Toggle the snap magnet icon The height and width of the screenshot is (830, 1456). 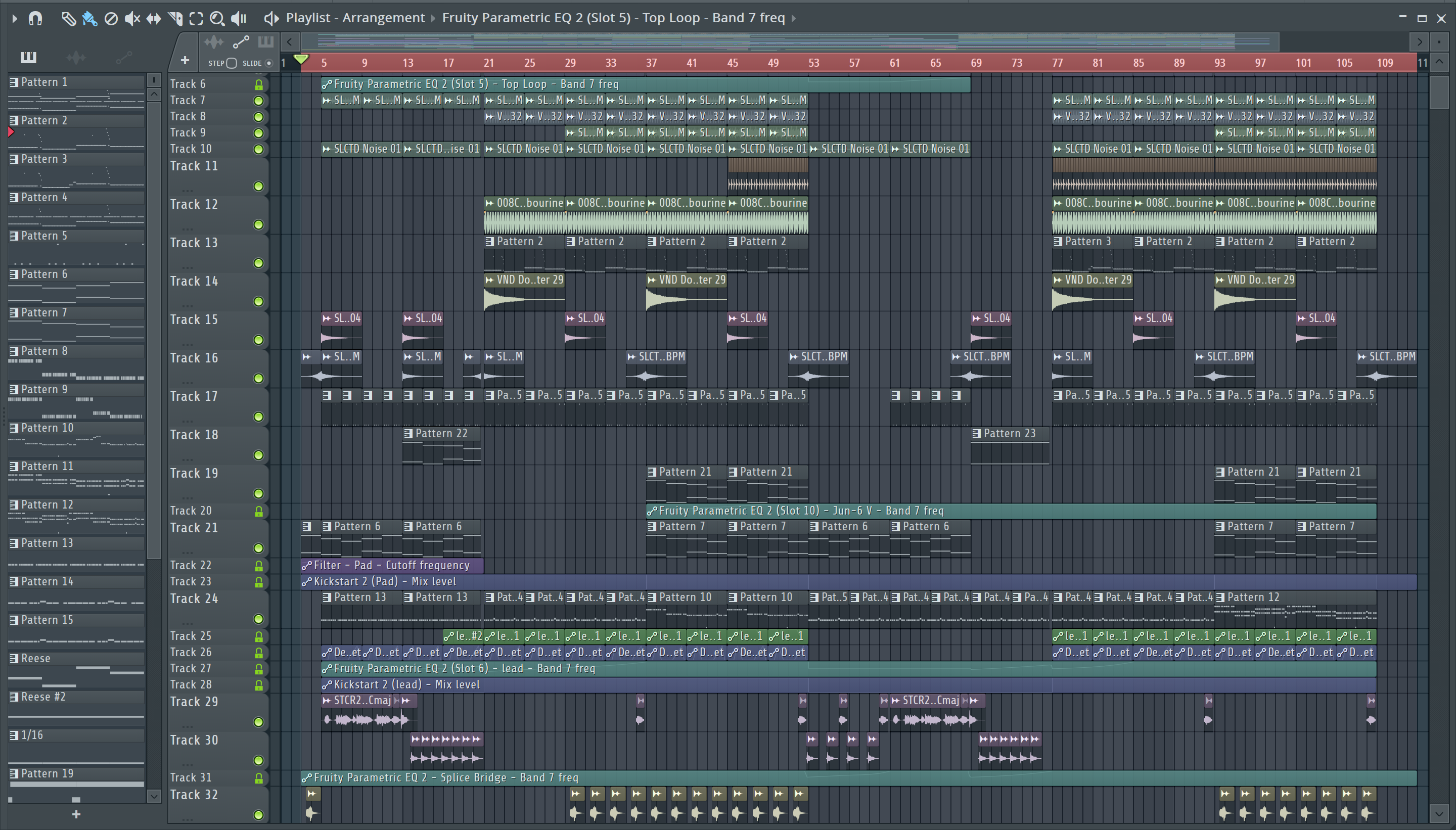click(35, 18)
